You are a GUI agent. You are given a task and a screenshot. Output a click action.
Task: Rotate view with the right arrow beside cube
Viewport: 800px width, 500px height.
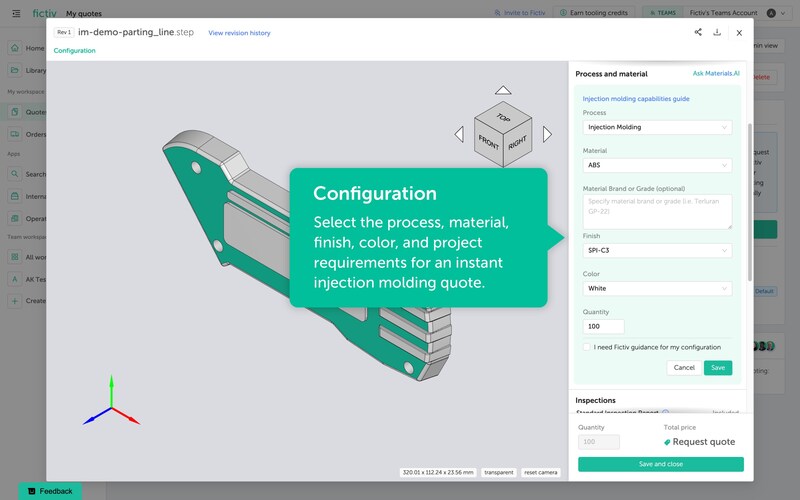coord(547,134)
